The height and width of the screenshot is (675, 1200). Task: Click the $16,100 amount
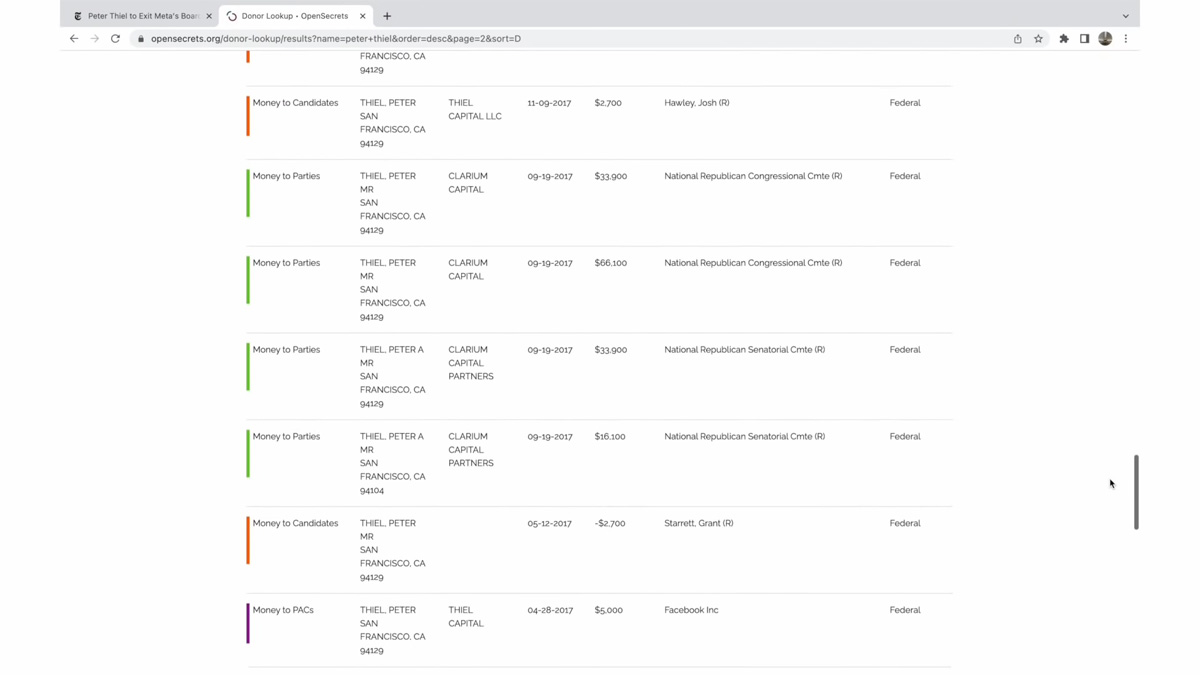click(x=610, y=437)
